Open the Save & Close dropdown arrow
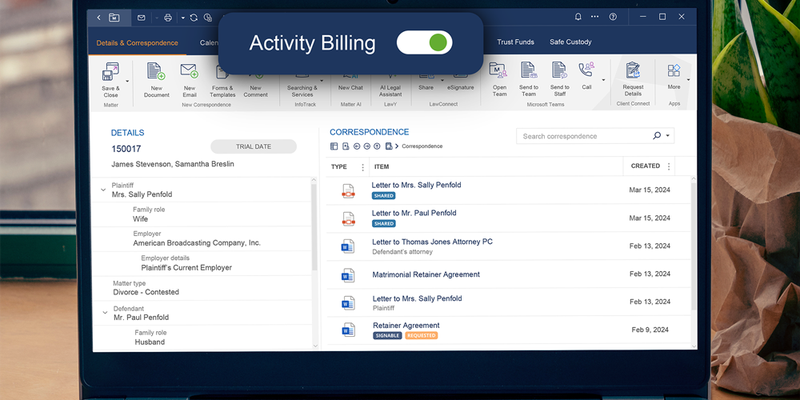Screen dimensions: 800x400 click(127, 81)
